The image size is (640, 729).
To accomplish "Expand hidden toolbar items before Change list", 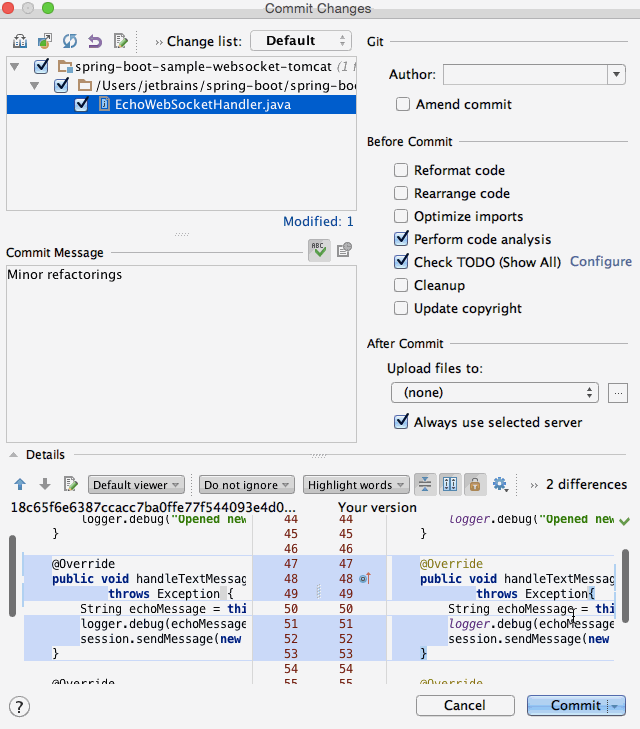I will coord(159,42).
